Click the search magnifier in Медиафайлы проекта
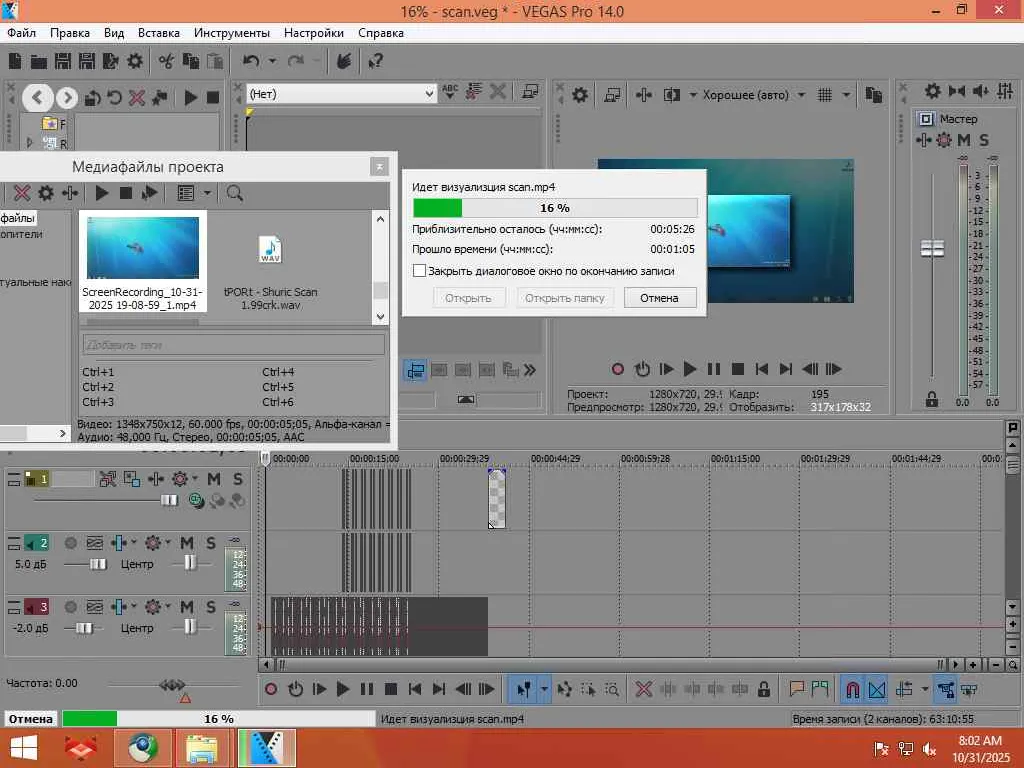The width and height of the screenshot is (1024, 768). (x=234, y=193)
